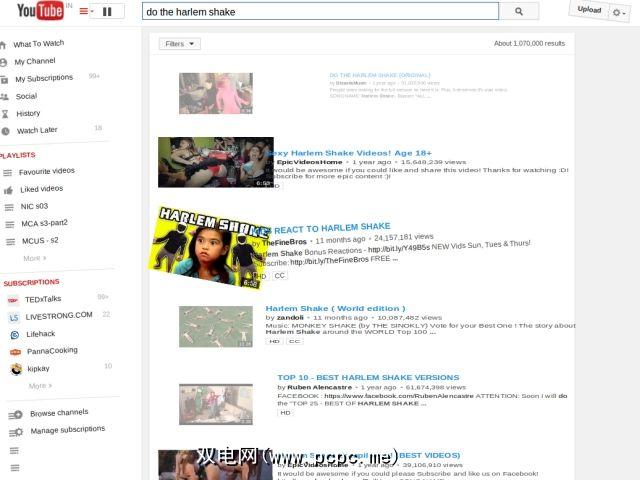
Task: Open Ruben Alencastre channel link
Action: (320, 387)
